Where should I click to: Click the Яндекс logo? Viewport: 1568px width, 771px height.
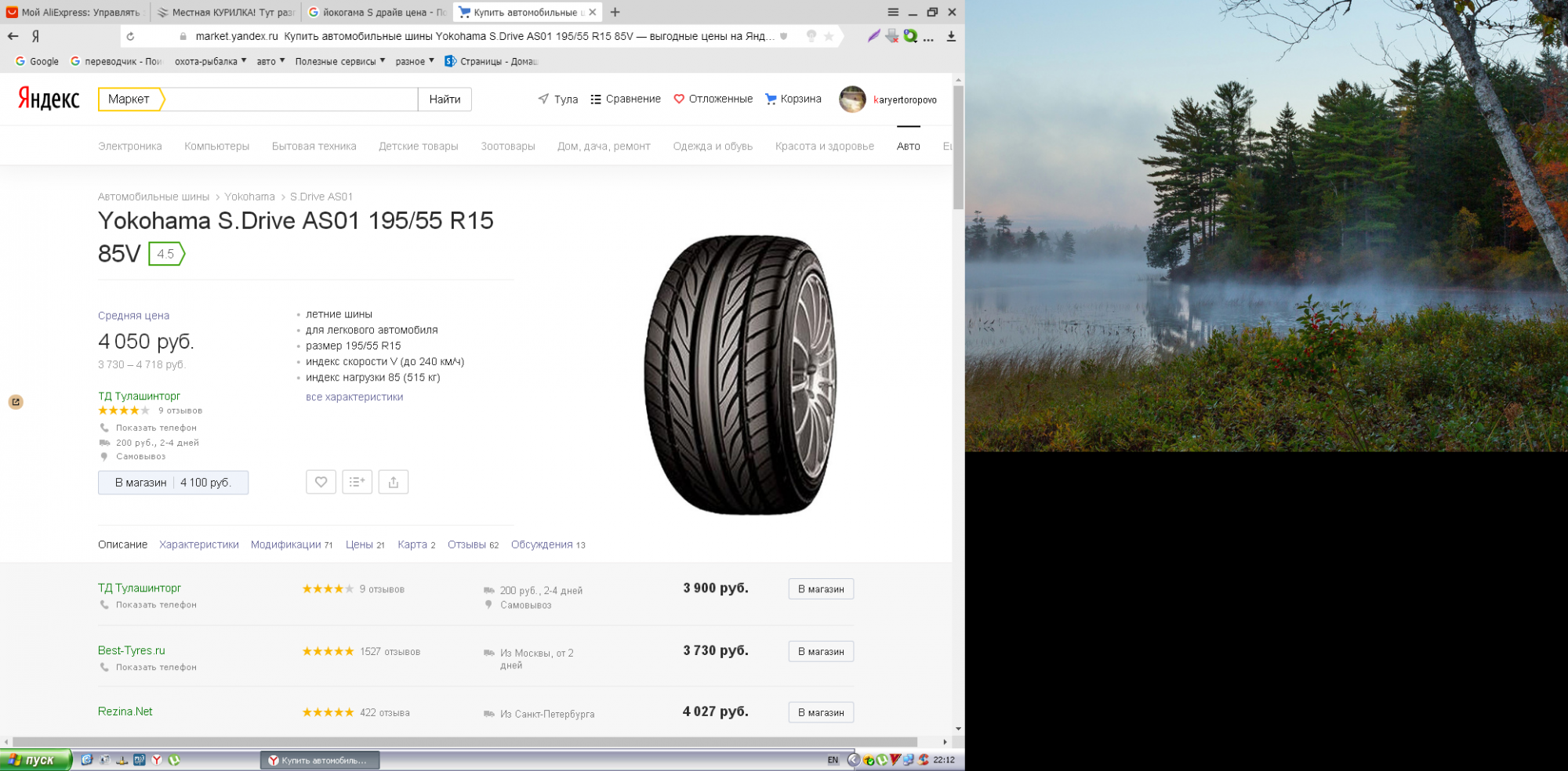pyautogui.click(x=49, y=99)
